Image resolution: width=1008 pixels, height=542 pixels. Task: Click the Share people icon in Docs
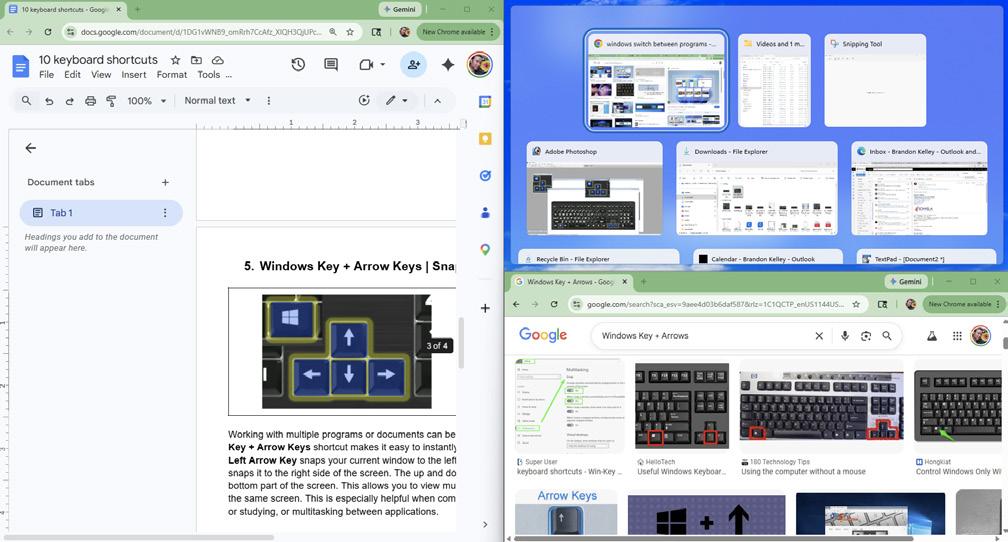[413, 64]
